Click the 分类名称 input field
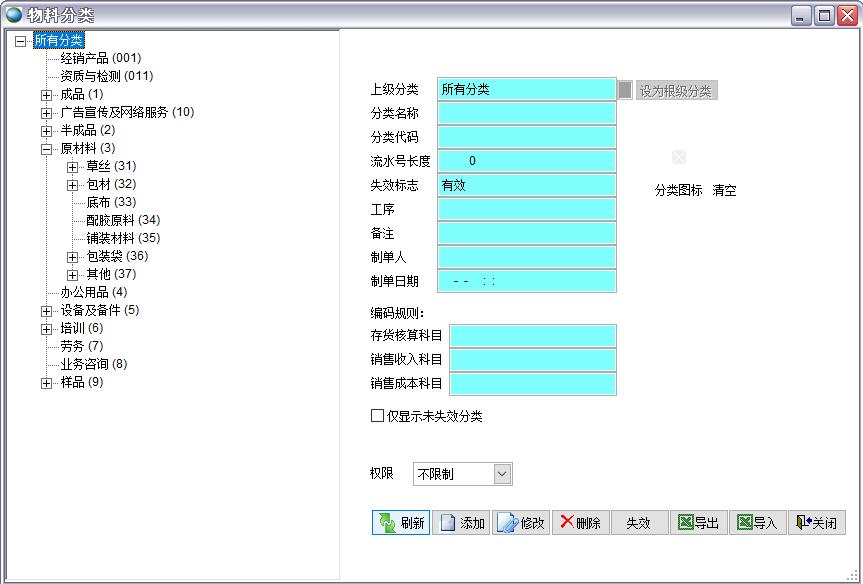The height and width of the screenshot is (584, 863). tap(526, 113)
